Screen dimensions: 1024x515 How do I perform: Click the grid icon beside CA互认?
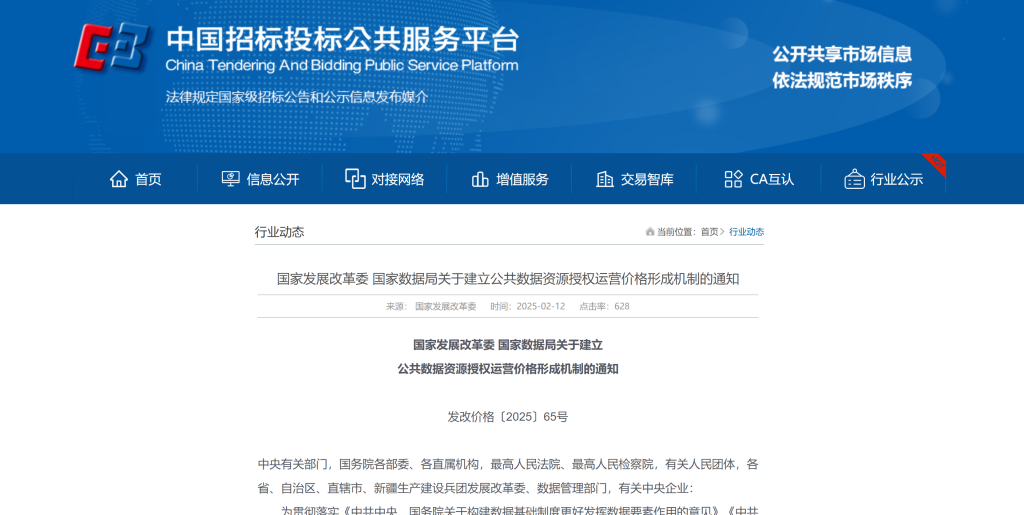[733, 179]
